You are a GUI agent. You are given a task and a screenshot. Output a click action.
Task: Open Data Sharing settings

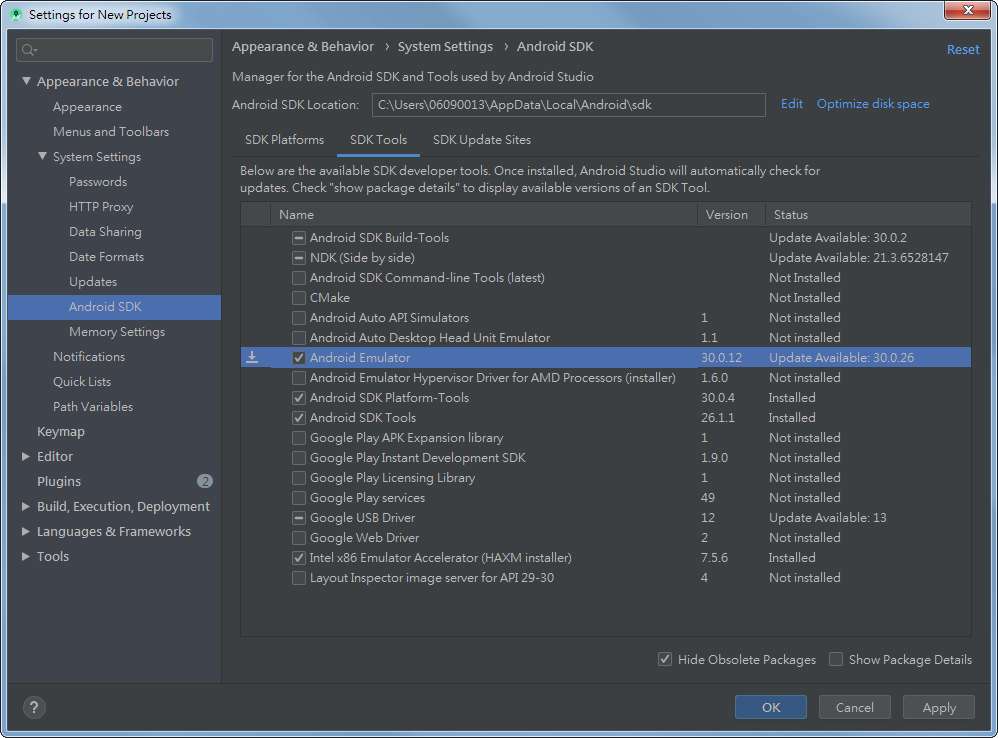tap(105, 232)
